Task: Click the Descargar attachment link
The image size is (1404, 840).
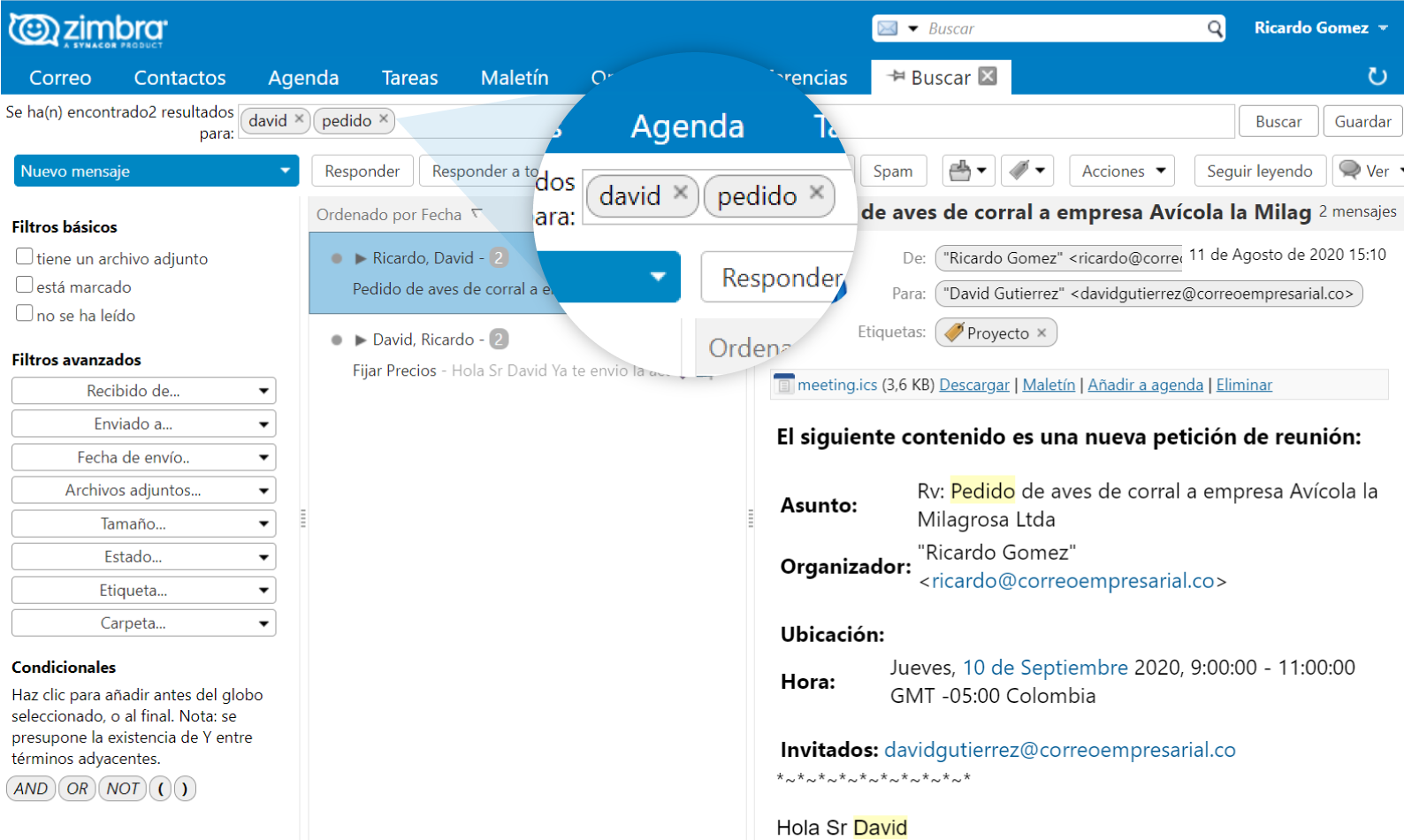Action: click(973, 385)
